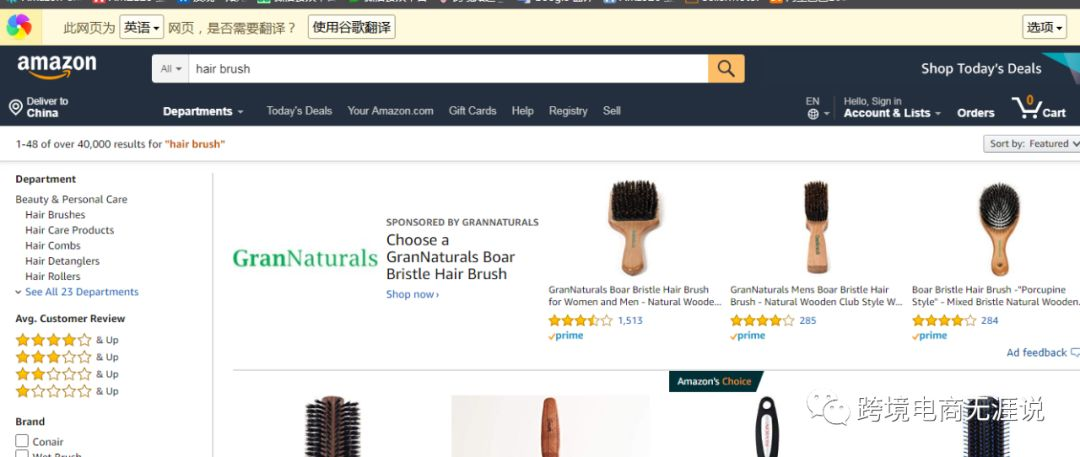Click the GranNaturals brand logo
This screenshot has height=457, width=1080.
click(x=305, y=258)
